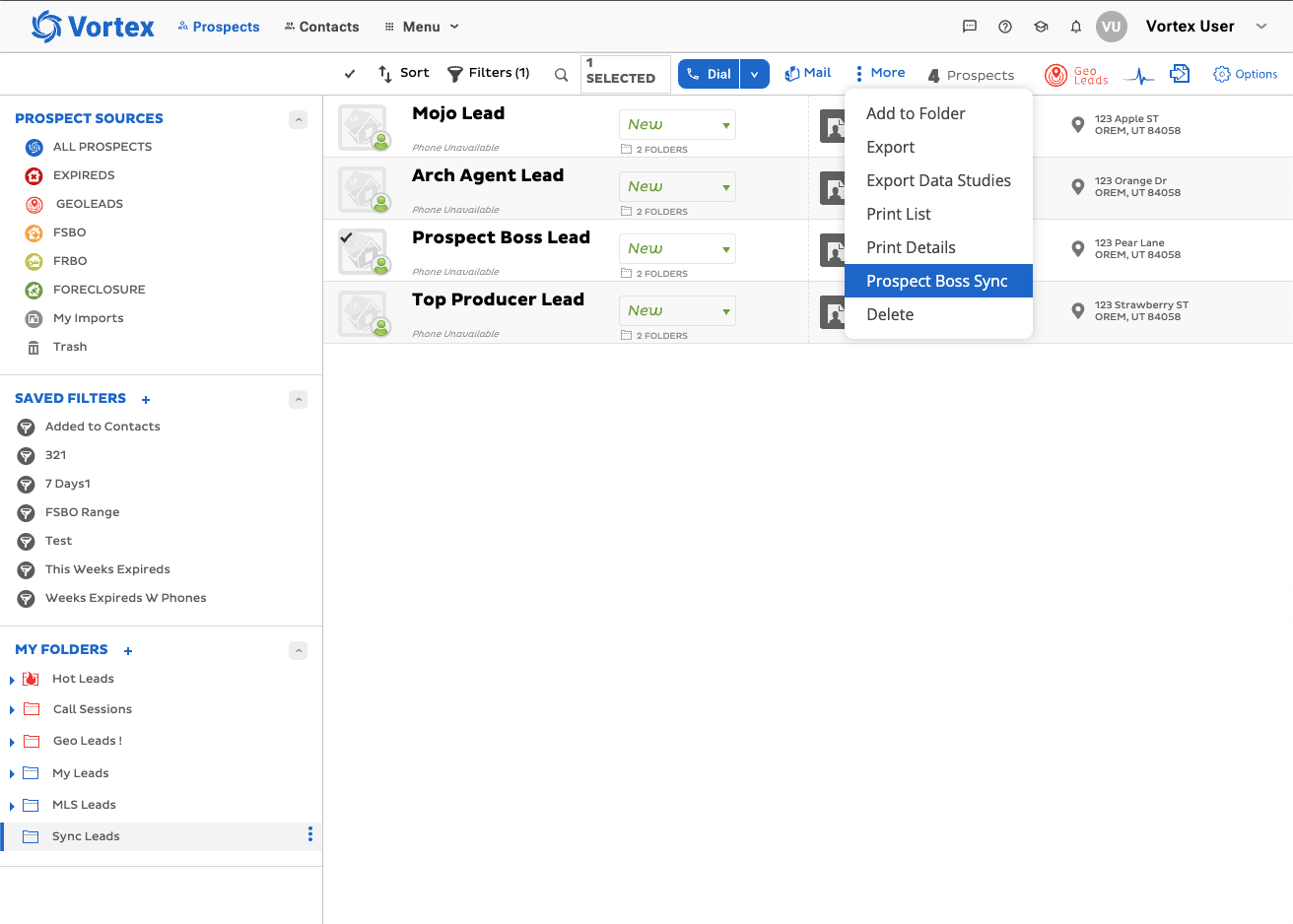
Task: Change Mojo Lead status dropdown
Action: pos(677,124)
